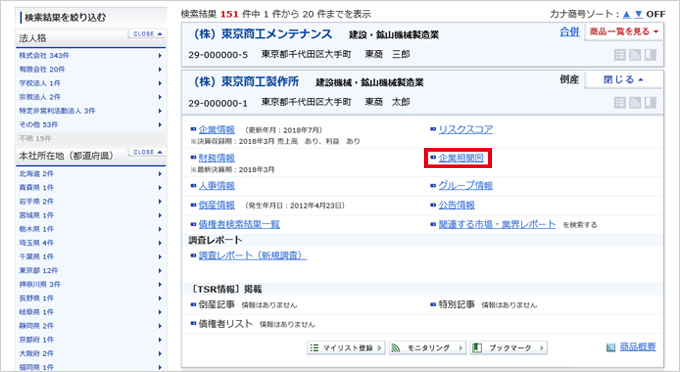Image resolution: width=680 pixels, height=372 pixels.
Task: Collapse details with the 閉じる button
Action: tap(624, 79)
